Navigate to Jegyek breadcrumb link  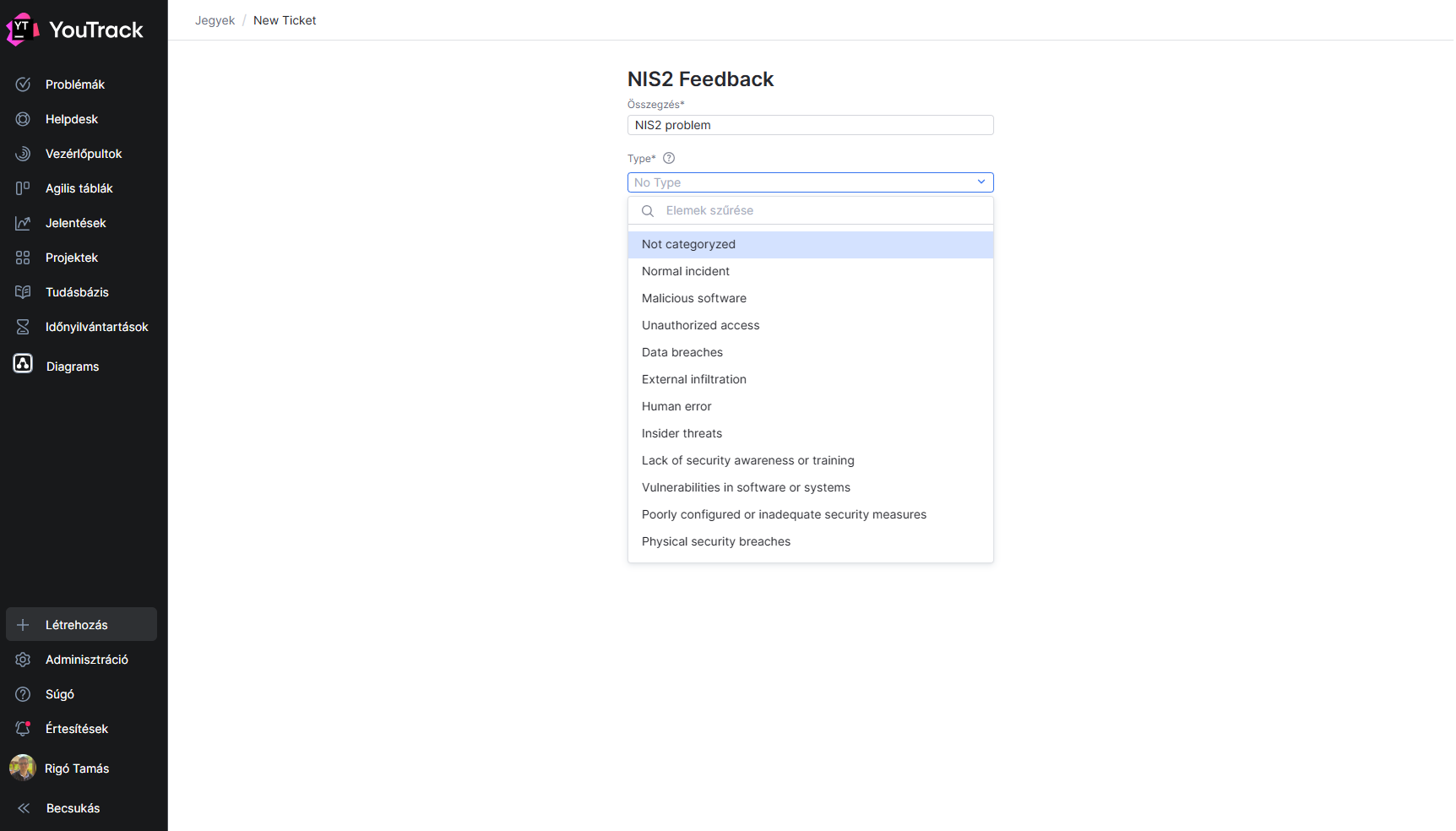point(215,20)
